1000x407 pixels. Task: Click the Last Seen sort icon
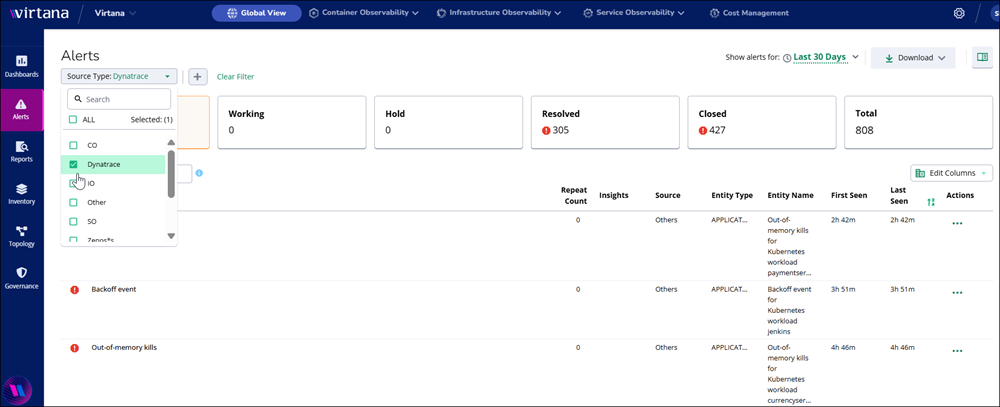[931, 202]
